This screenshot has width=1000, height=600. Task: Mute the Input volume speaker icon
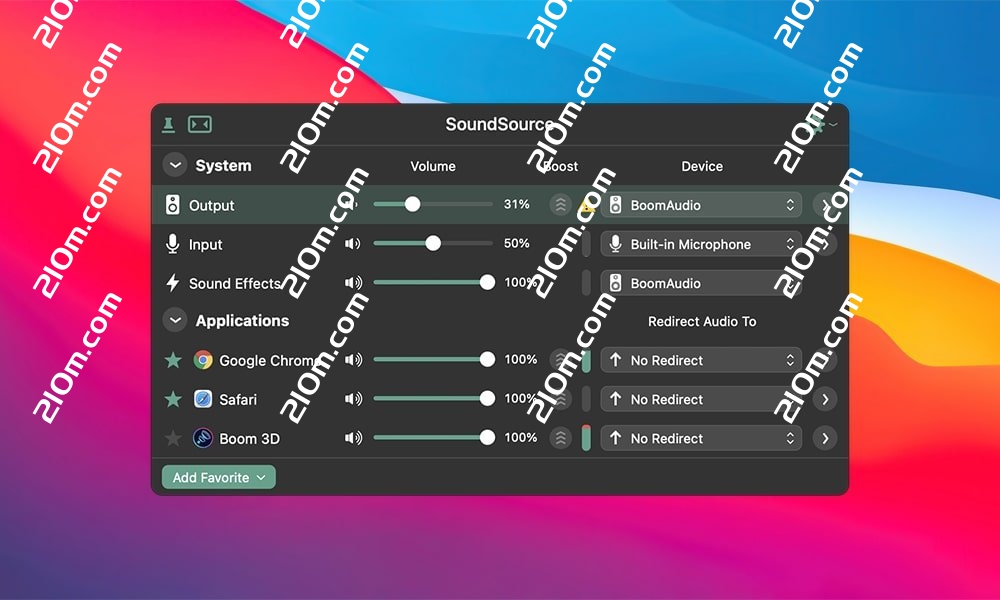(353, 244)
